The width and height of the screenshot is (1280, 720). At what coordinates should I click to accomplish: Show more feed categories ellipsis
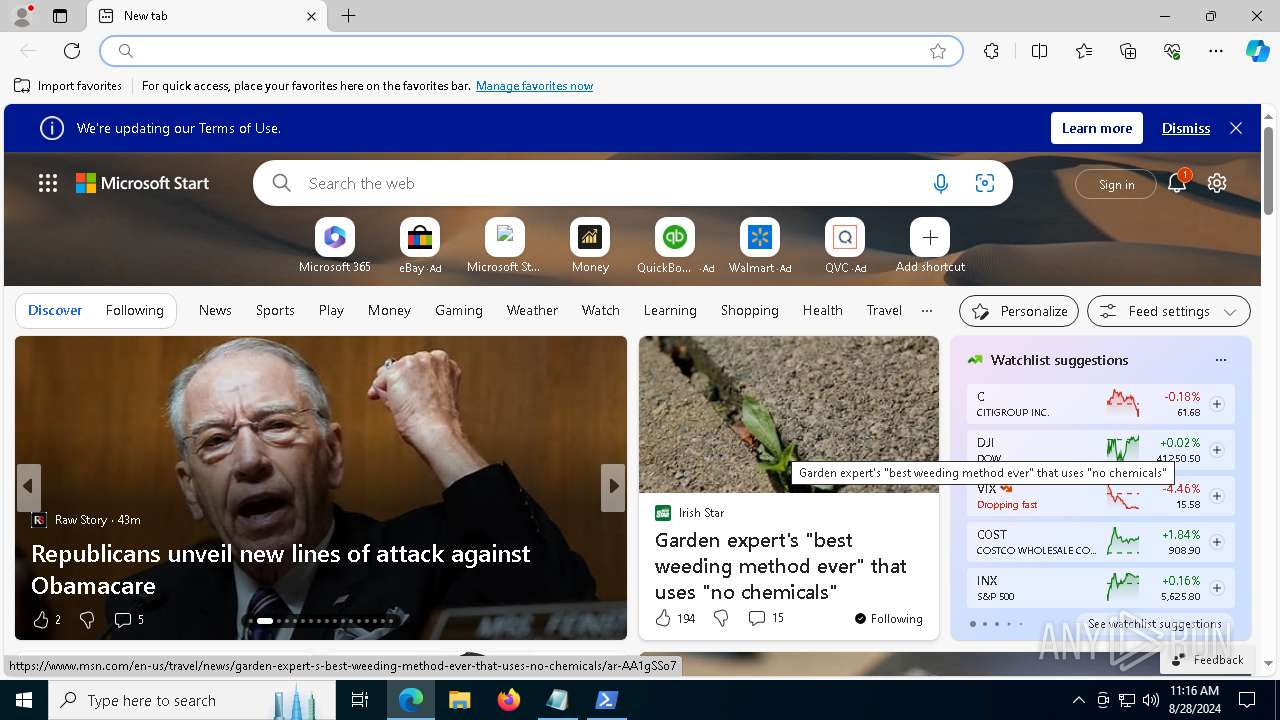[927, 310]
